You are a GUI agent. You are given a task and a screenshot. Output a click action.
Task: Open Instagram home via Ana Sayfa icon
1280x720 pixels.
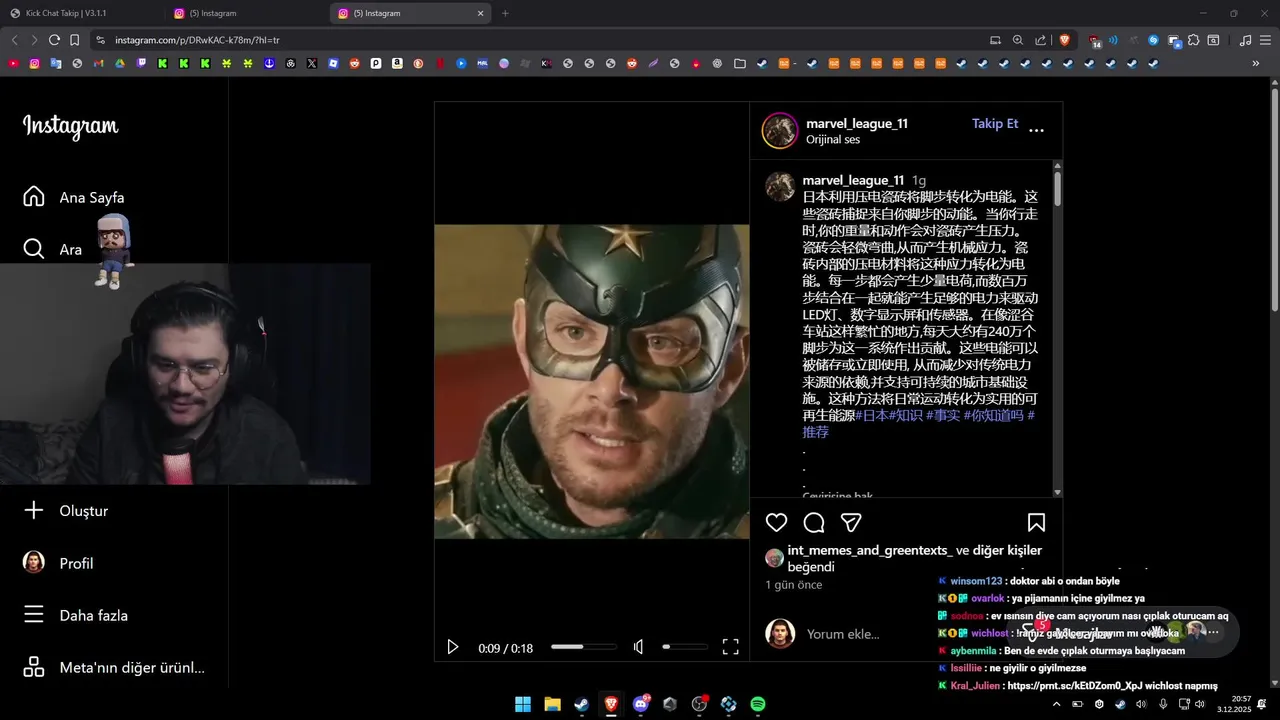34,197
